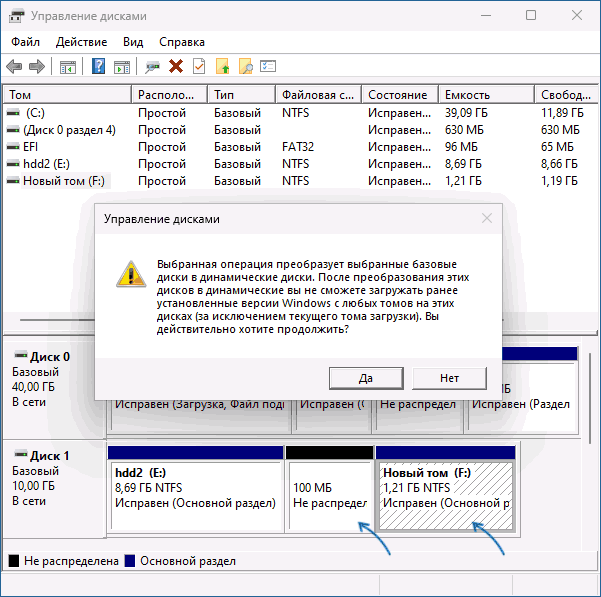
Task: Confirm conversion with the Да button
Action: (366, 378)
